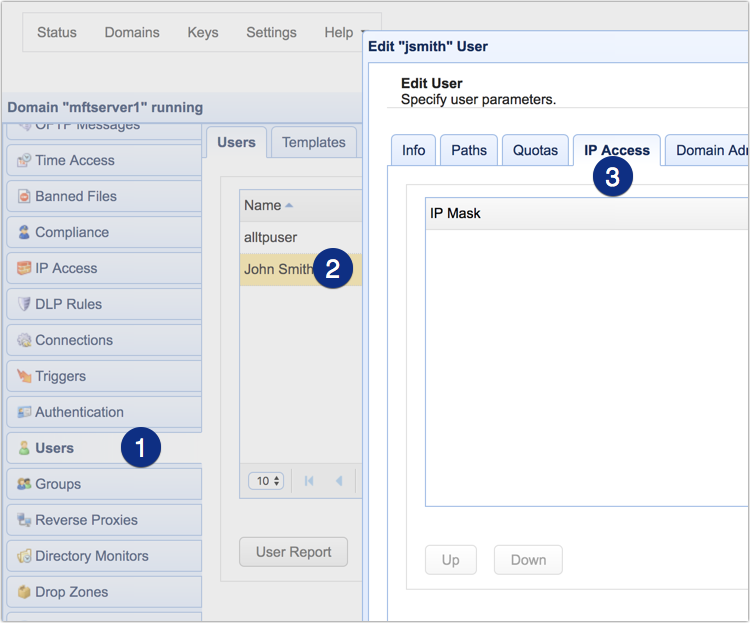Image resolution: width=750 pixels, height=623 pixels.
Task: Go to first page of users
Action: pos(309,481)
